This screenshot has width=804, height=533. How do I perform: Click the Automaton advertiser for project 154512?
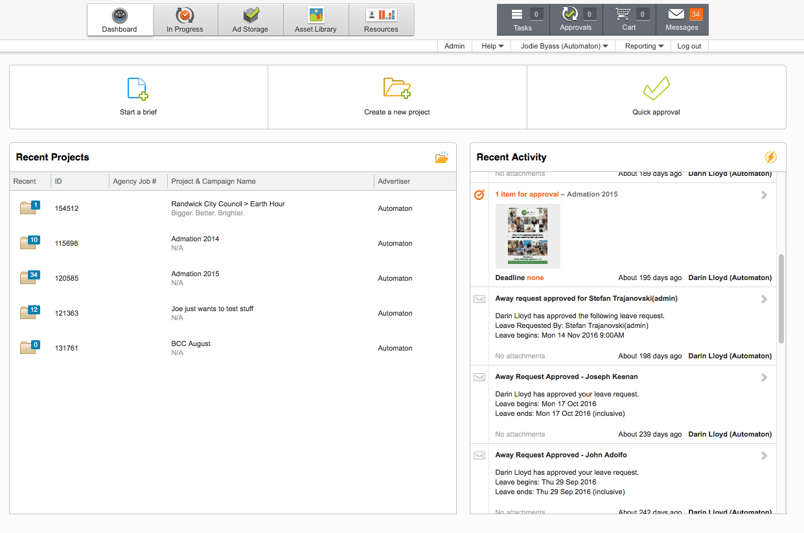(395, 209)
